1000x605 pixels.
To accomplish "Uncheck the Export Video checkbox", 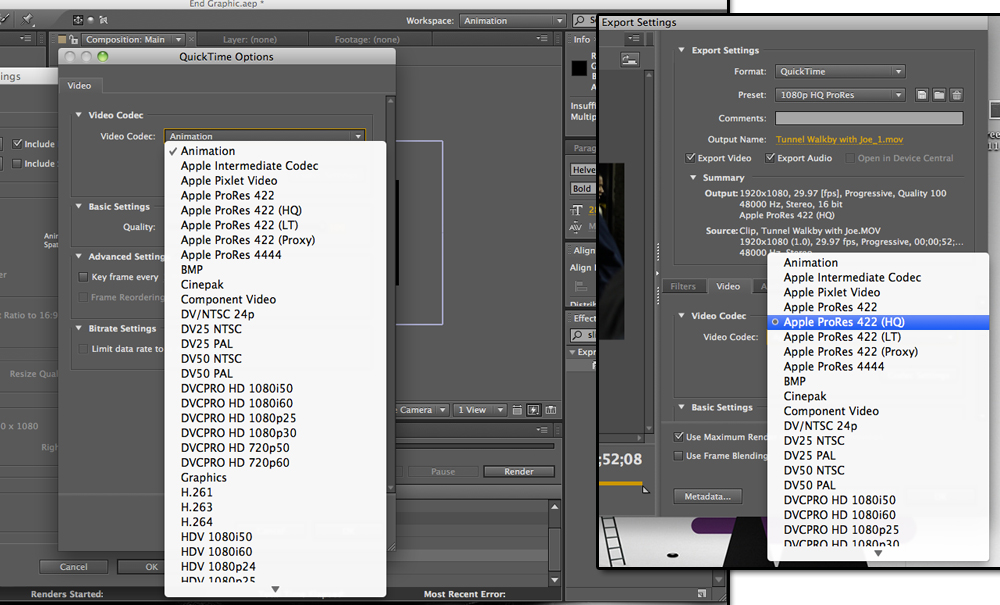I will [690, 158].
